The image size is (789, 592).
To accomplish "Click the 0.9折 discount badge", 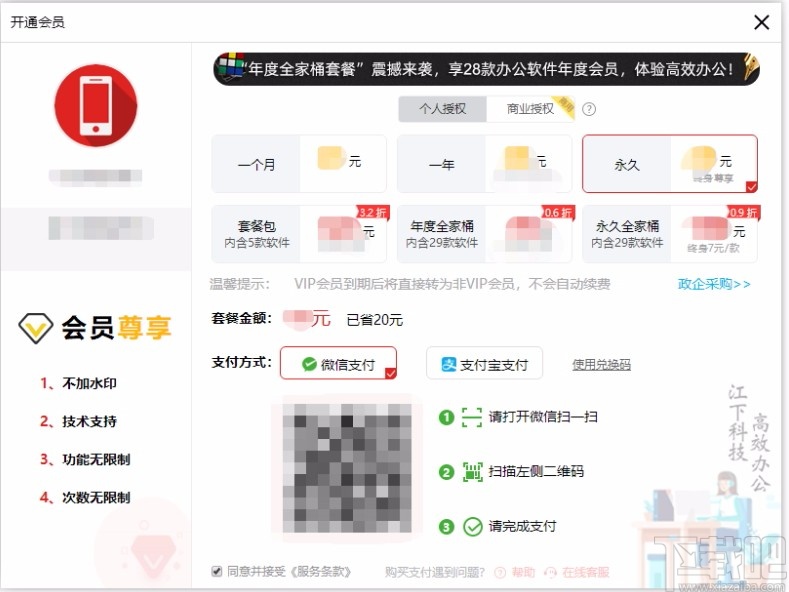I will tap(743, 212).
